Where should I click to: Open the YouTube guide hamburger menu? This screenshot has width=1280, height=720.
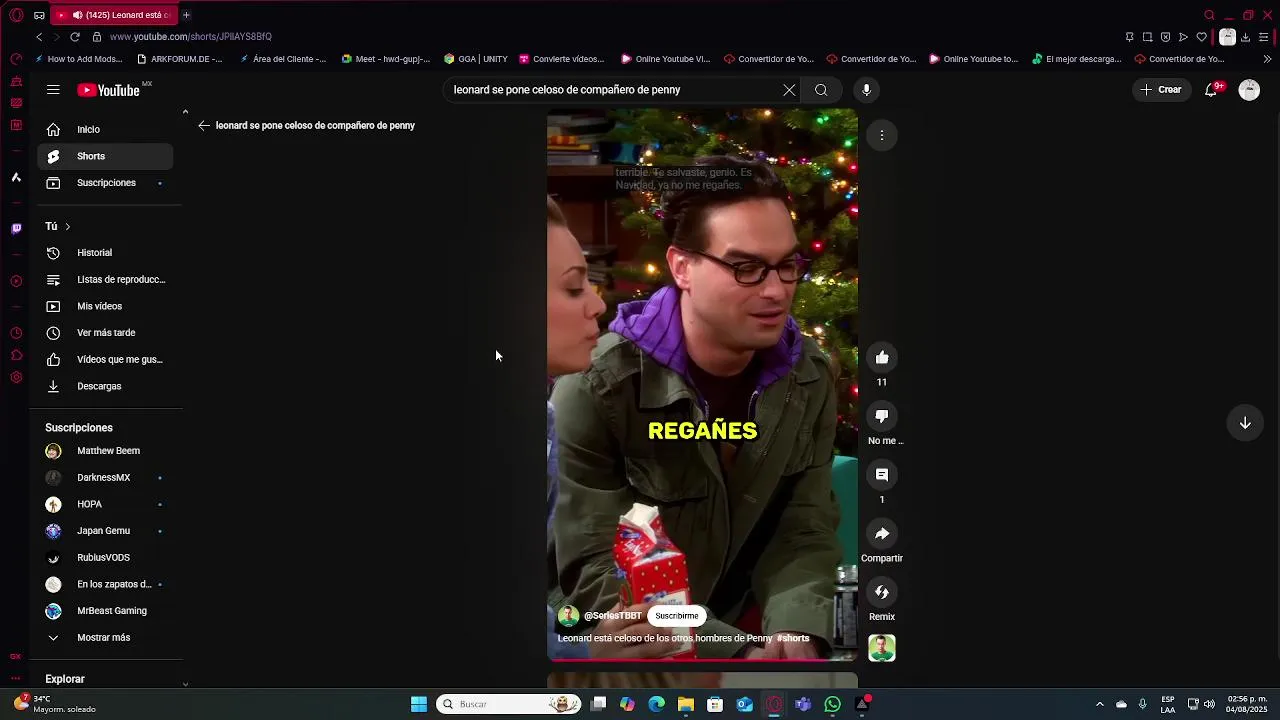click(53, 90)
